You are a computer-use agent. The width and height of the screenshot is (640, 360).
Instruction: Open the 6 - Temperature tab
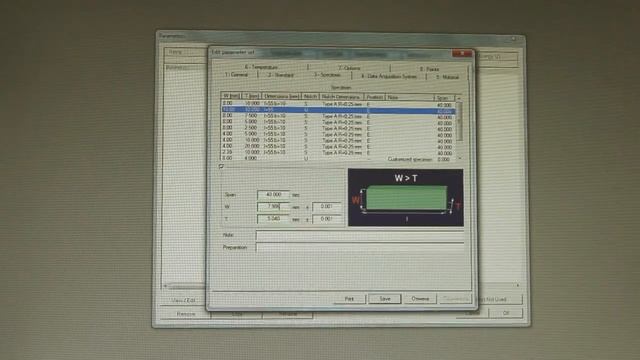[261, 67]
